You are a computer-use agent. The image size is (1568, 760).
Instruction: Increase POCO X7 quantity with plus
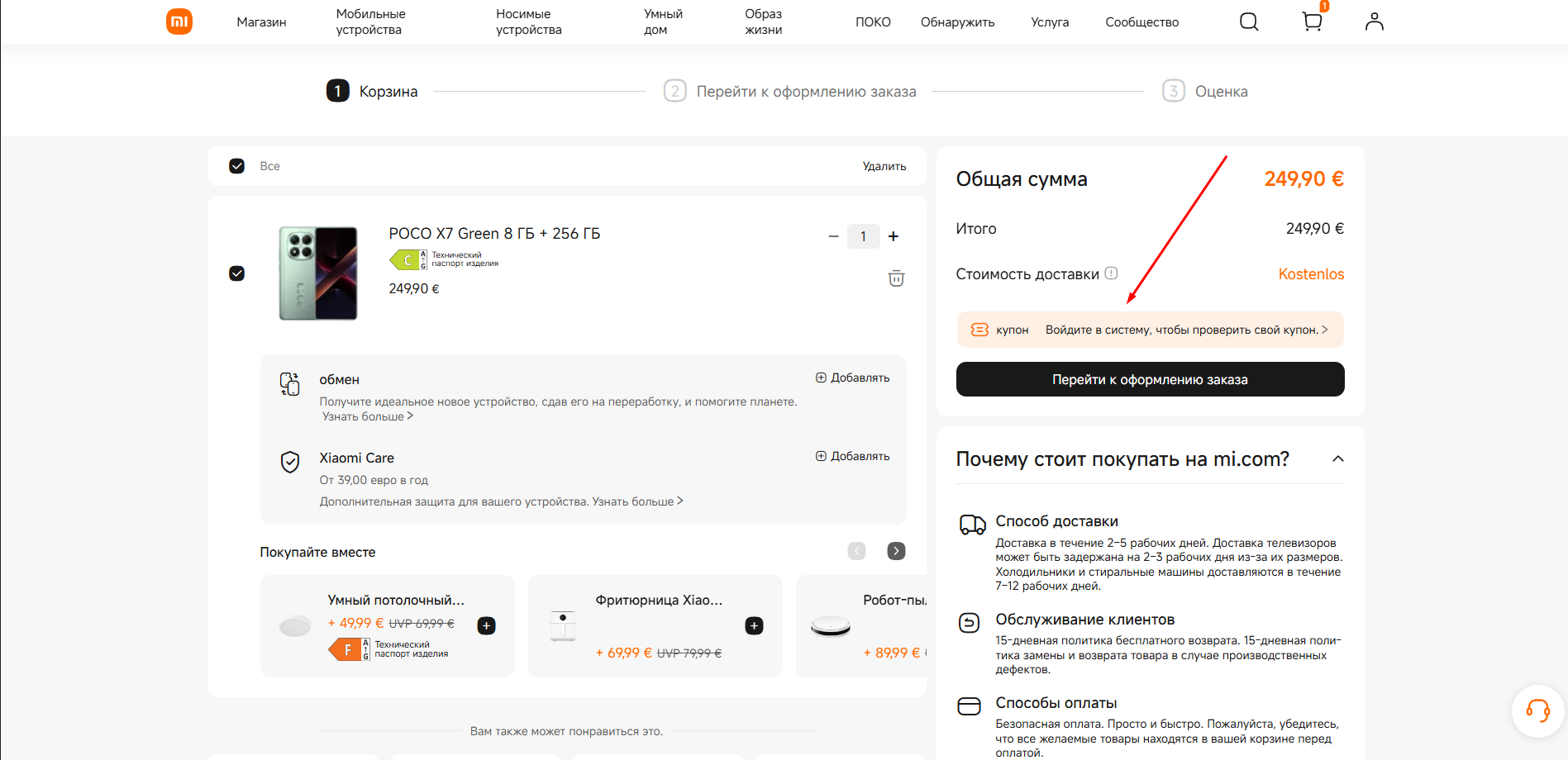tap(894, 236)
